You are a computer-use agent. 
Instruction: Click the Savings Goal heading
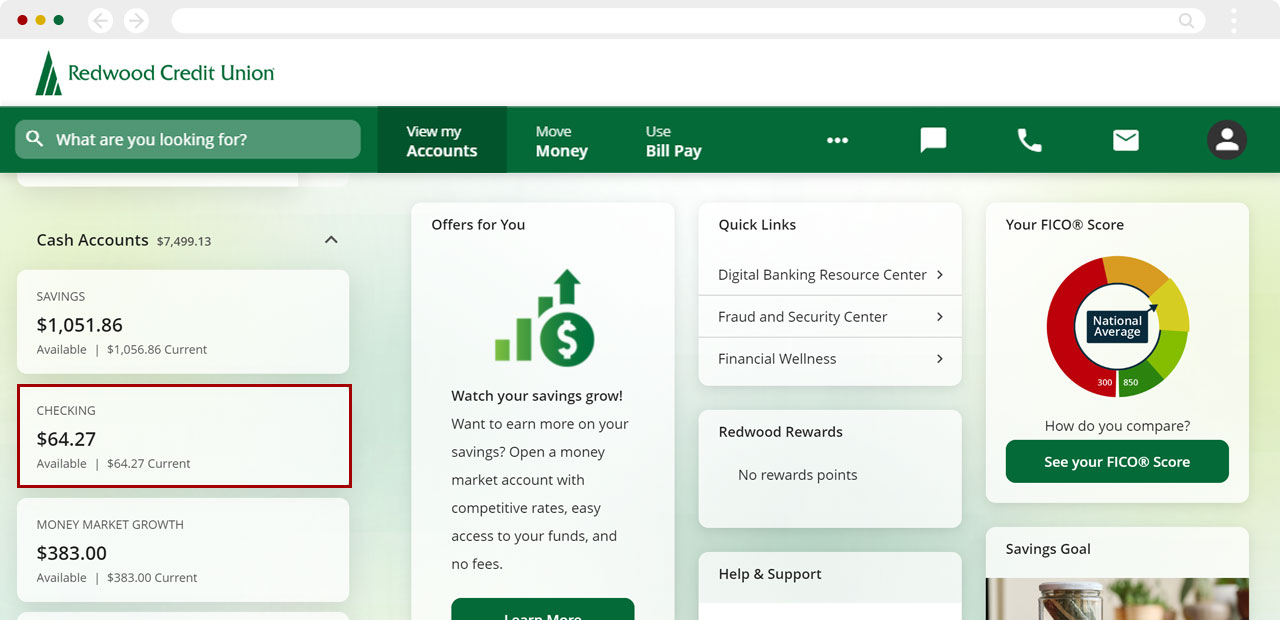pos(1048,549)
